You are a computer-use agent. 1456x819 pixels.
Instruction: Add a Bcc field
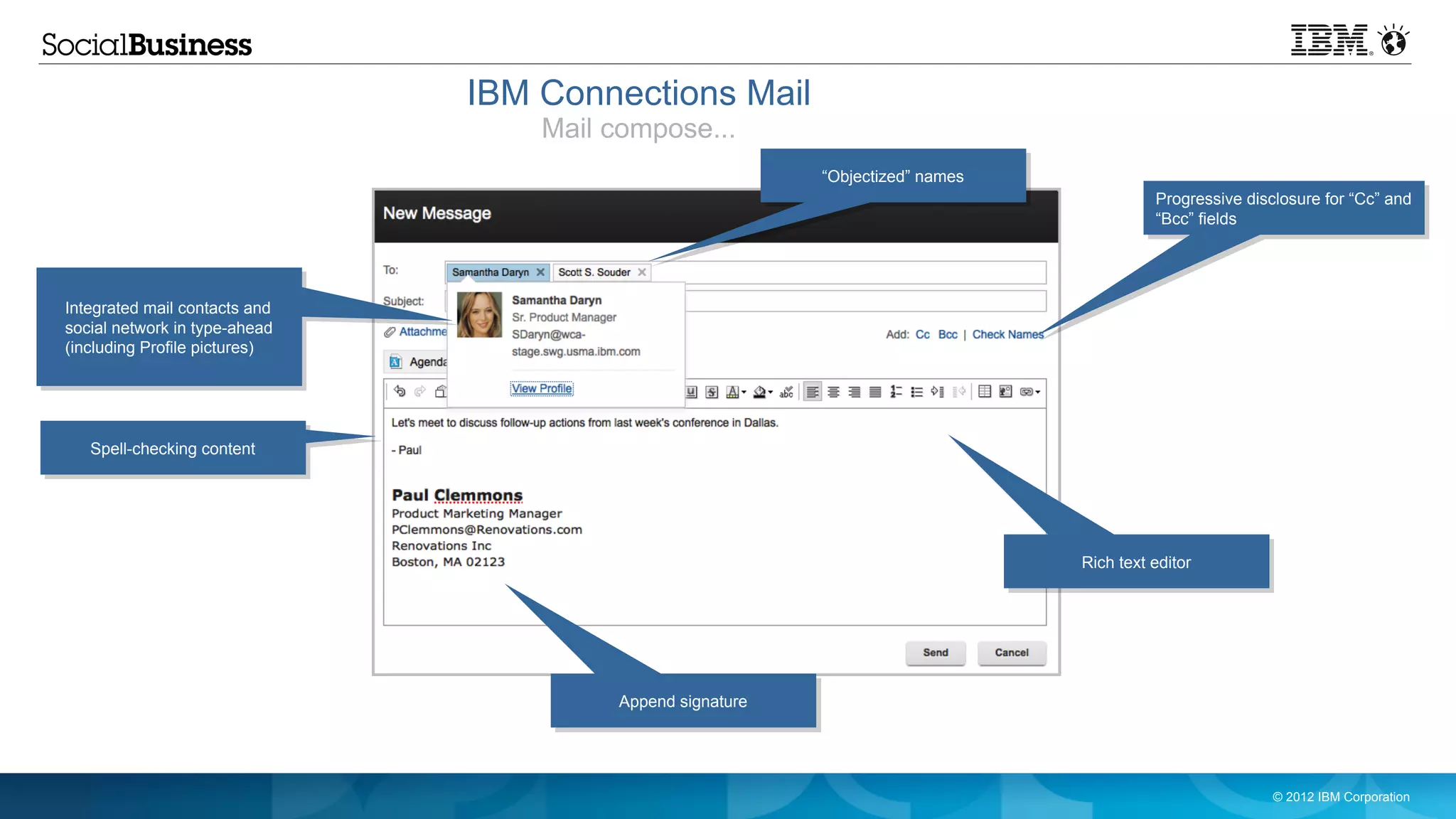coord(948,334)
